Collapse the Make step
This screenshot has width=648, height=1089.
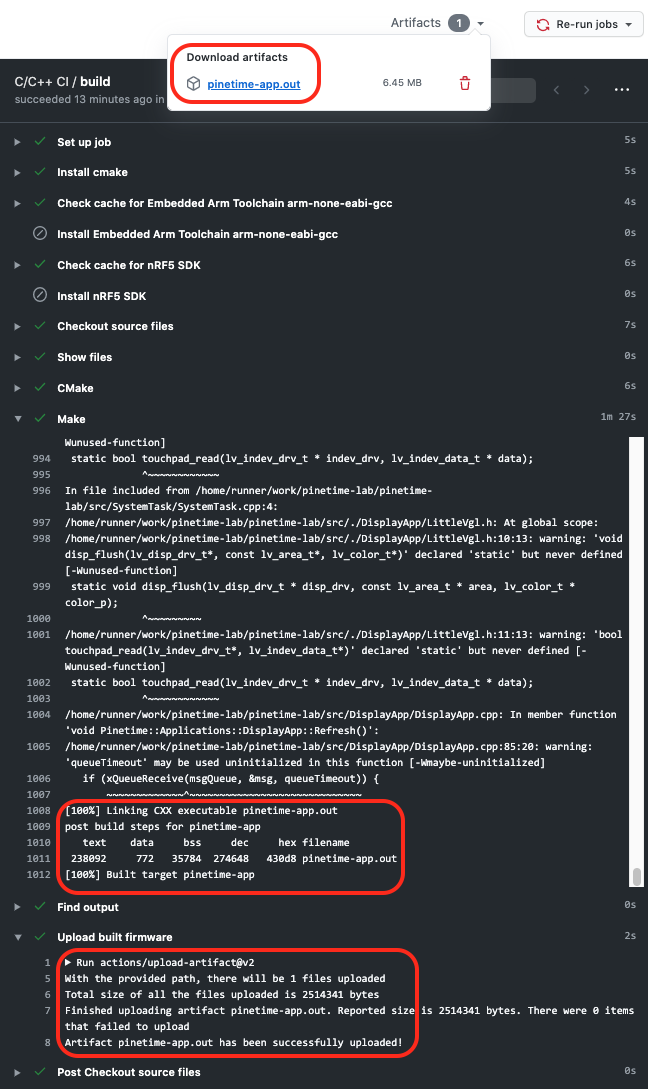(17, 419)
